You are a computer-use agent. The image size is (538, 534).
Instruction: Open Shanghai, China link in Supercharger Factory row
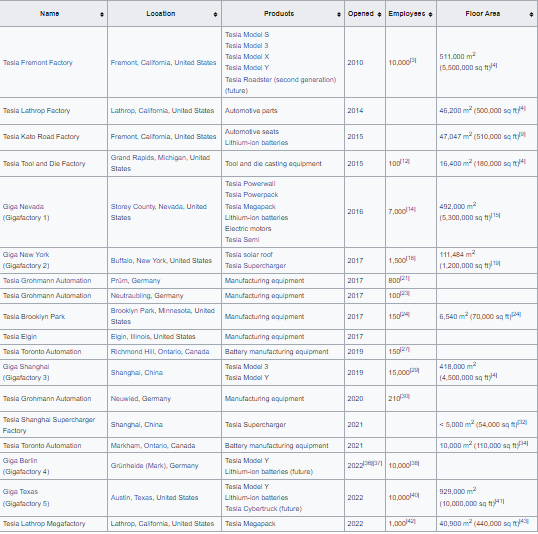137,425
